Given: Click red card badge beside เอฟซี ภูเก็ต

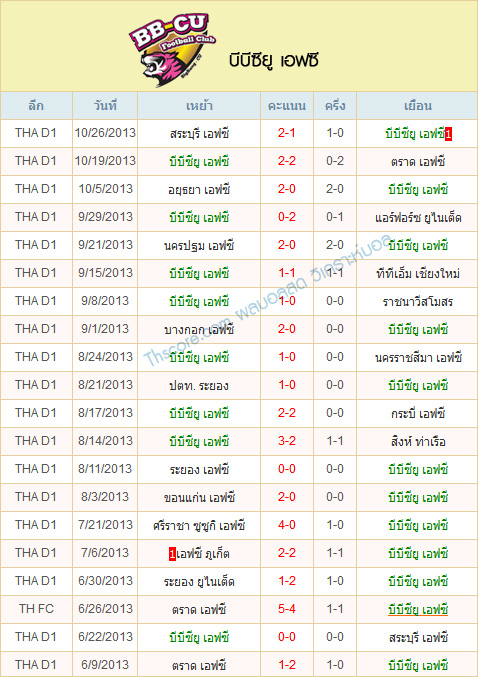Looking at the screenshot, I should (172, 554).
